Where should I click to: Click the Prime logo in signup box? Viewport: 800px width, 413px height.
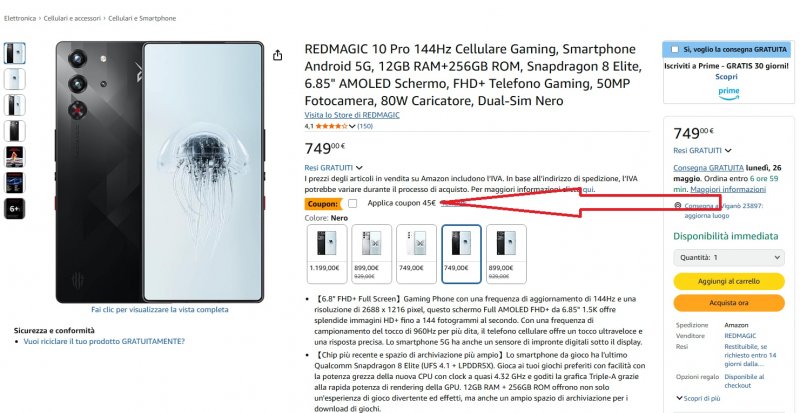tap(729, 93)
